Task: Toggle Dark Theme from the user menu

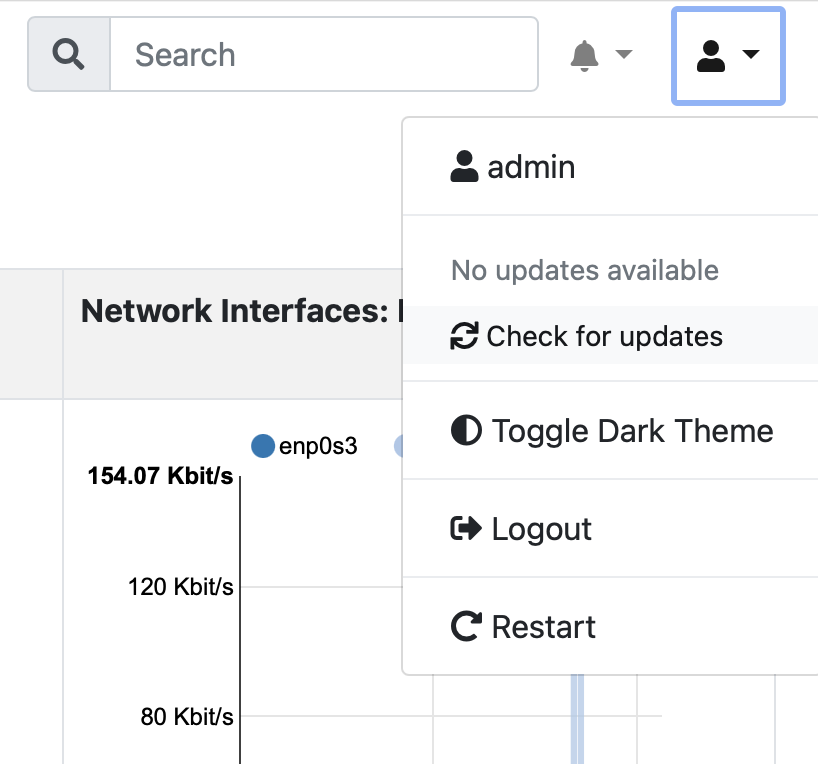Action: (610, 431)
